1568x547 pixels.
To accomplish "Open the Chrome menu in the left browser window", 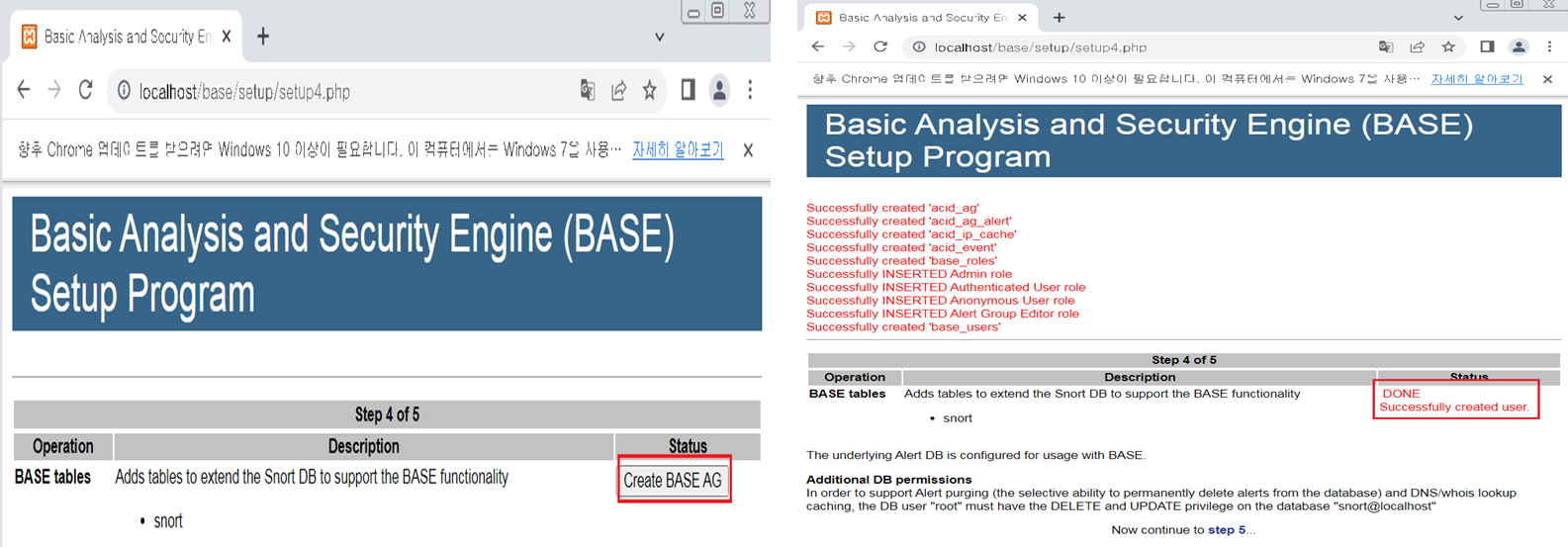I will (x=751, y=91).
